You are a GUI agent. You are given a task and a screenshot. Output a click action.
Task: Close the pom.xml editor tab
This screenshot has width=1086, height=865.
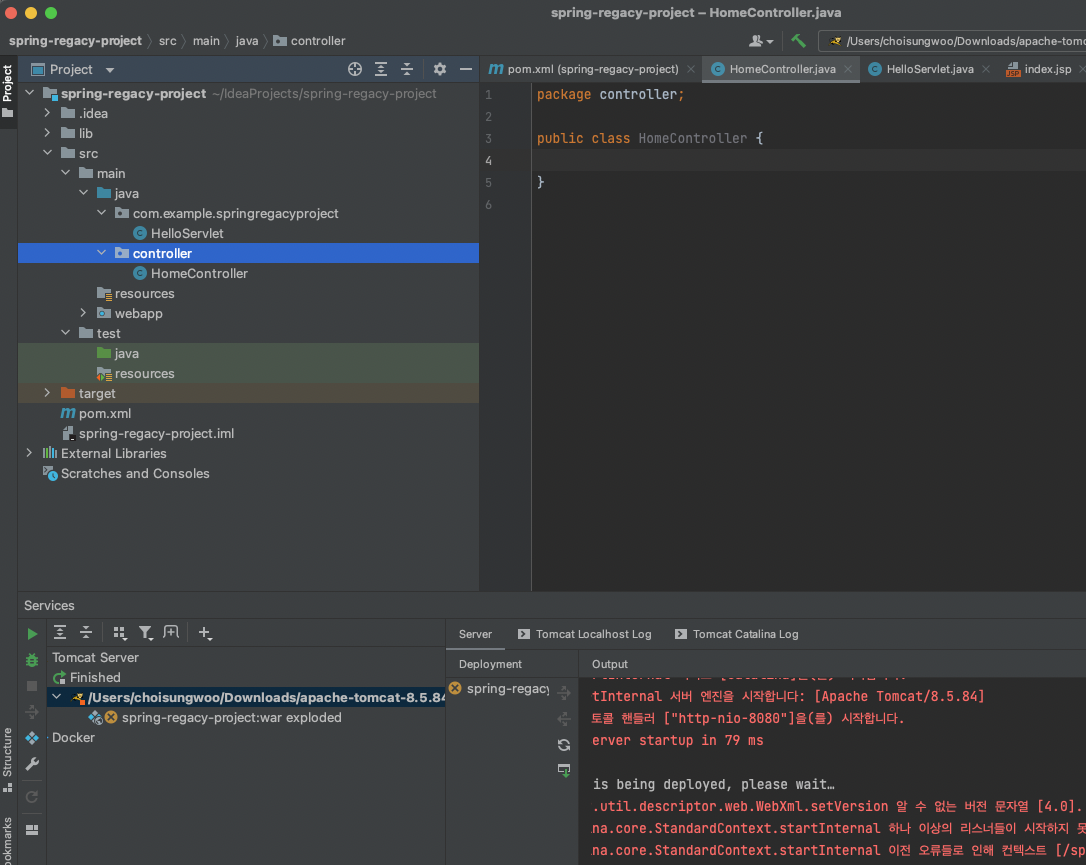(x=691, y=69)
